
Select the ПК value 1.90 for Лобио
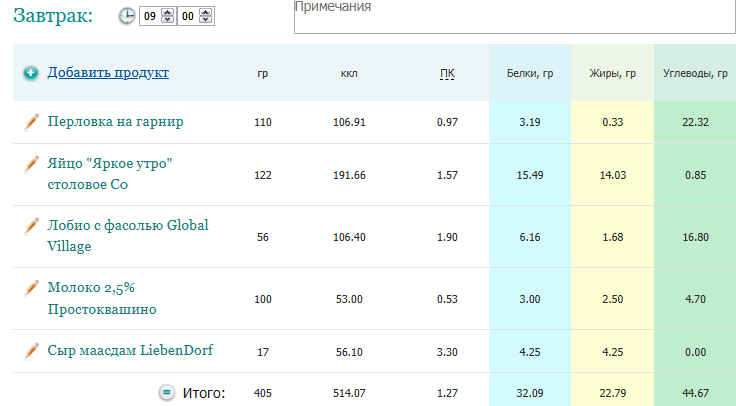447,237
